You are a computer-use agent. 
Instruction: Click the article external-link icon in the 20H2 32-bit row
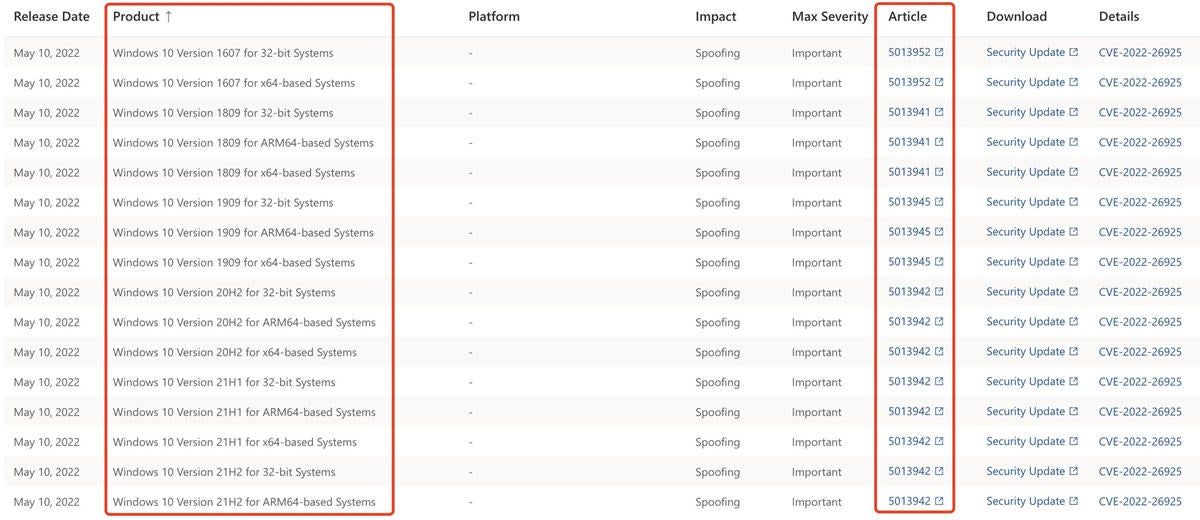(x=939, y=292)
